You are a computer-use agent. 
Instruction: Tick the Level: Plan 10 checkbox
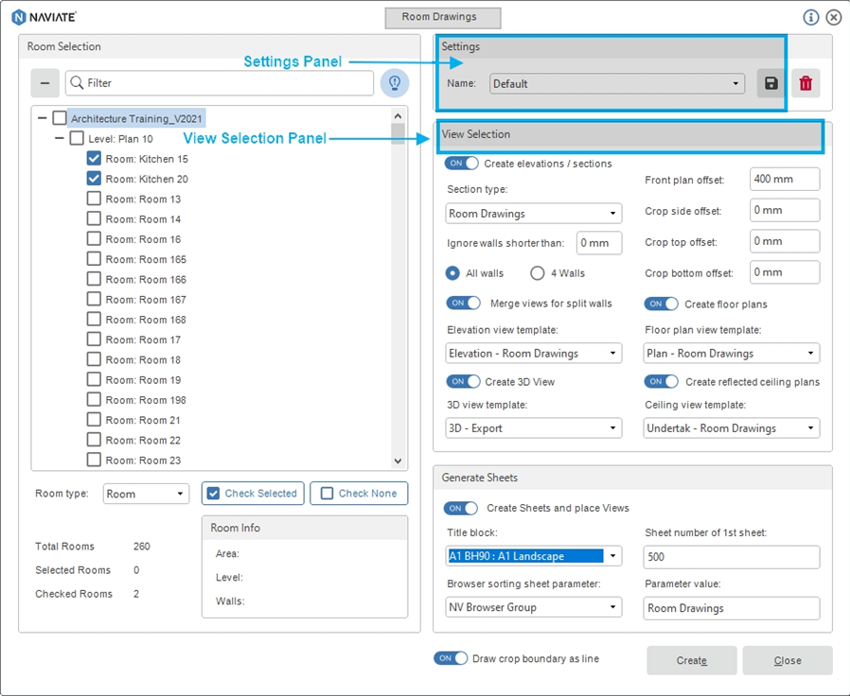(76, 138)
